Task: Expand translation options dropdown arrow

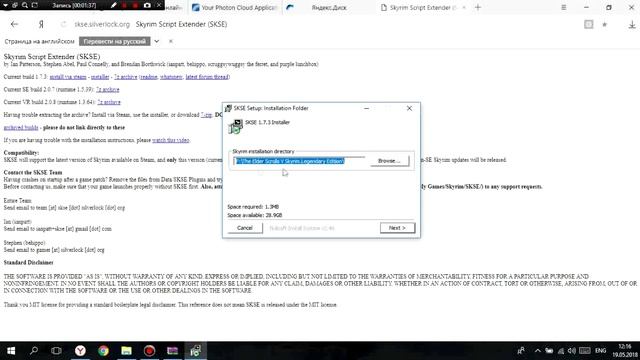Action: [157, 41]
